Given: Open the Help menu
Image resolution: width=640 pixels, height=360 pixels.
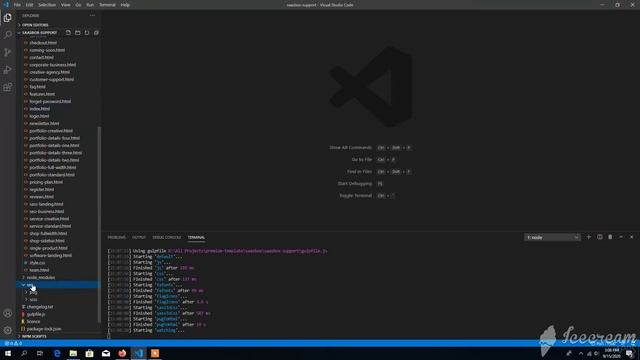Looking at the screenshot, I should pyautogui.click(x=125, y=5).
